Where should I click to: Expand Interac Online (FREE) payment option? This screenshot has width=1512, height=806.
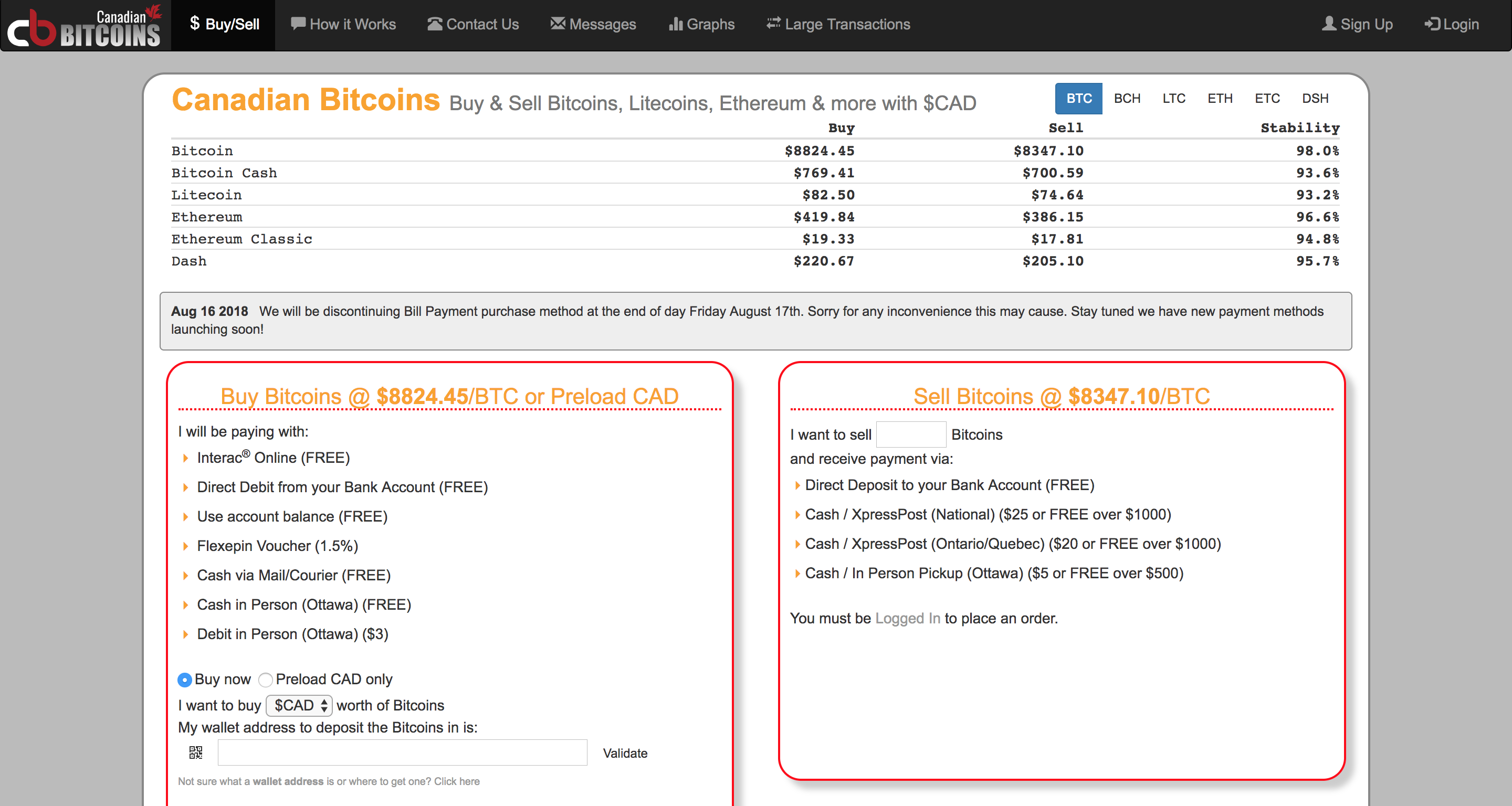[273, 458]
